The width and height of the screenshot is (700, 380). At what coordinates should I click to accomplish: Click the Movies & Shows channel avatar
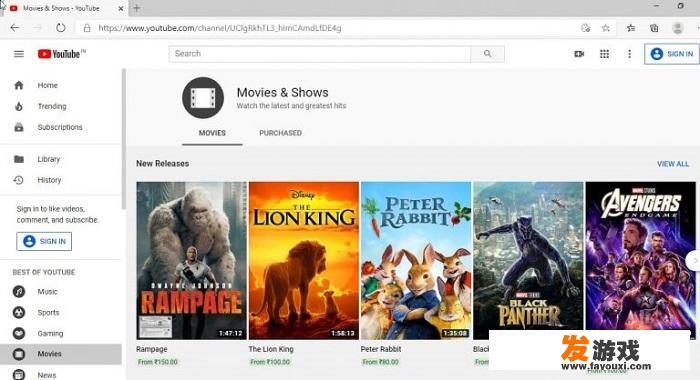(203, 98)
